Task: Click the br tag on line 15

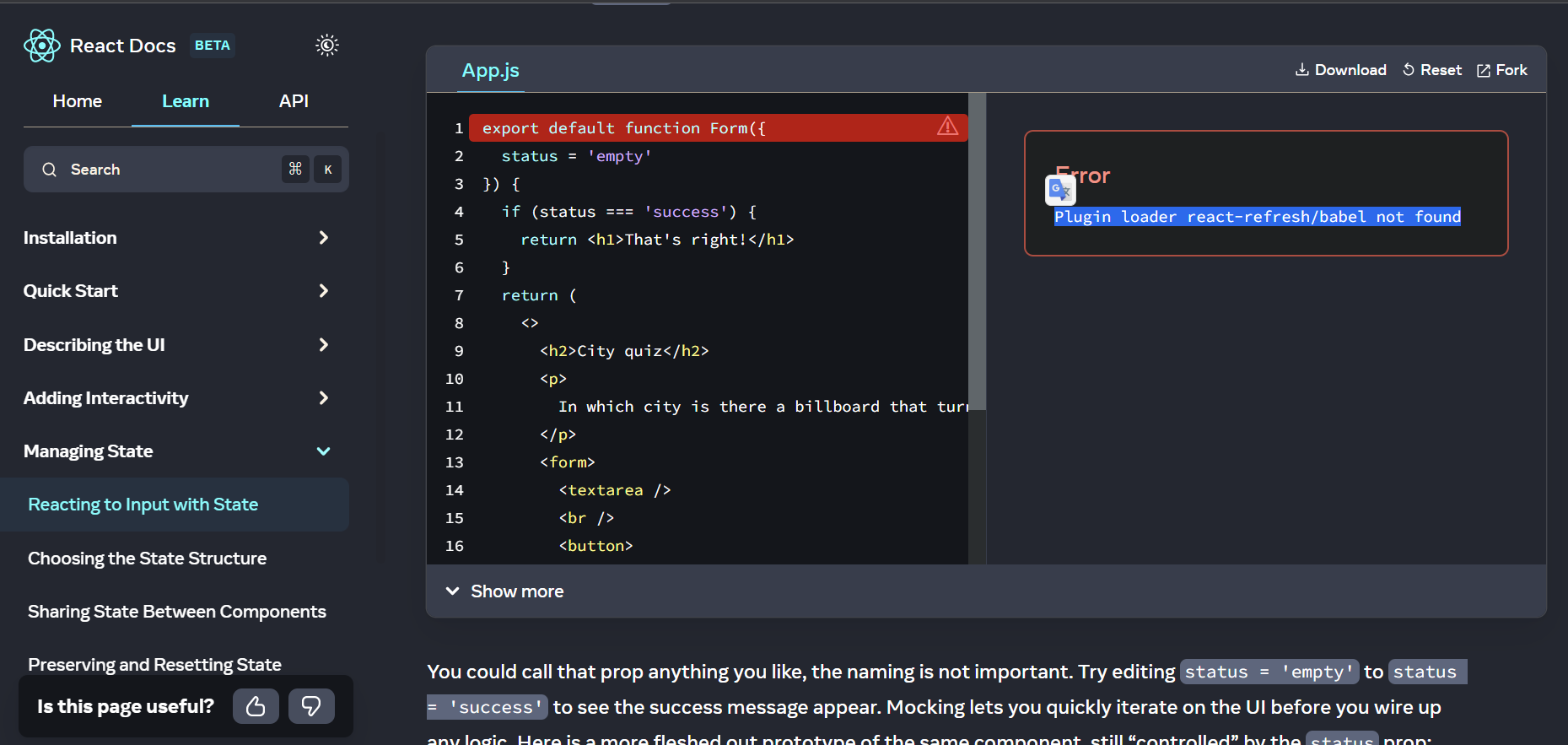Action: pos(586,518)
